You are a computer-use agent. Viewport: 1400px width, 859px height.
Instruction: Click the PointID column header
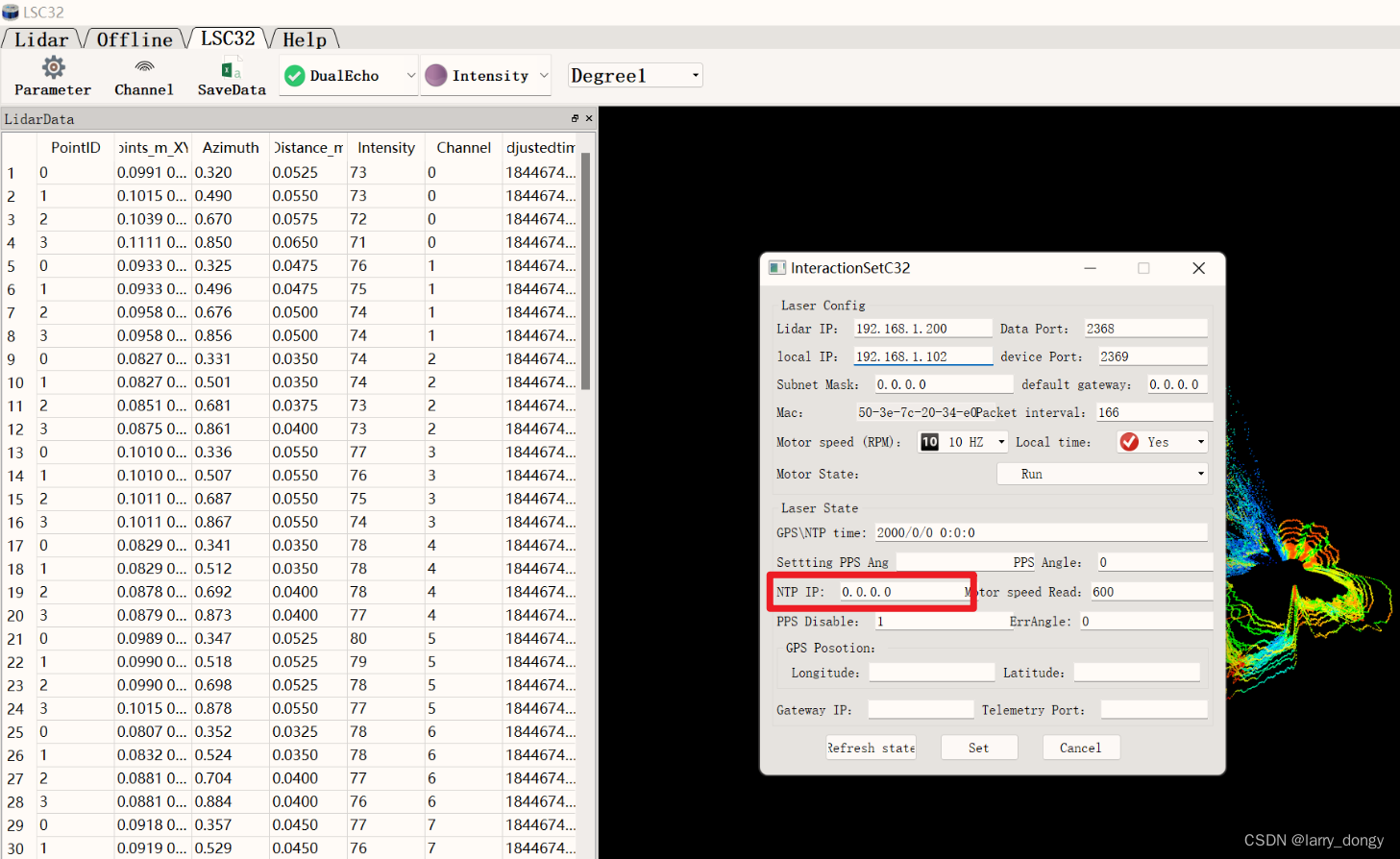(75, 147)
